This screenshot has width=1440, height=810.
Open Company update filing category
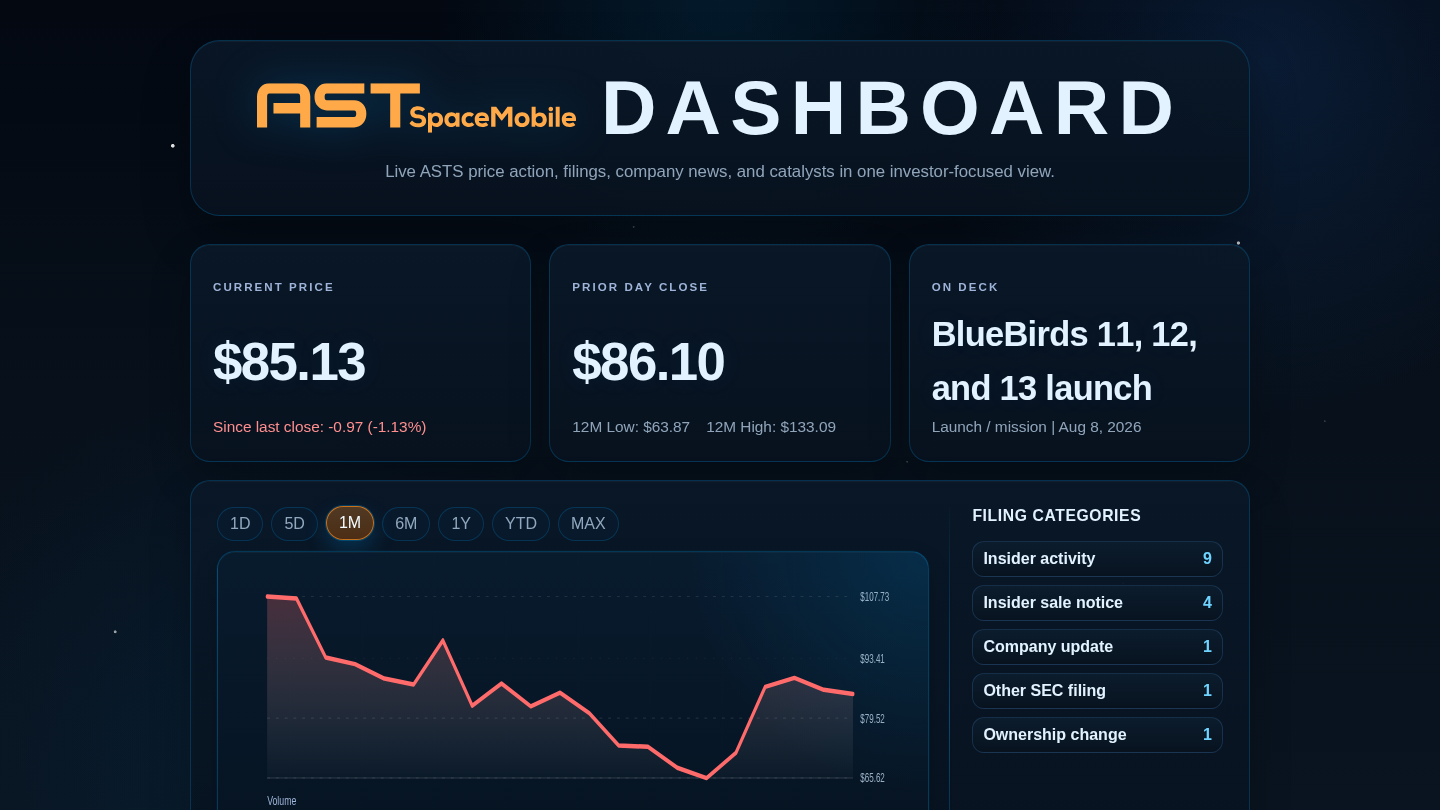(1097, 647)
